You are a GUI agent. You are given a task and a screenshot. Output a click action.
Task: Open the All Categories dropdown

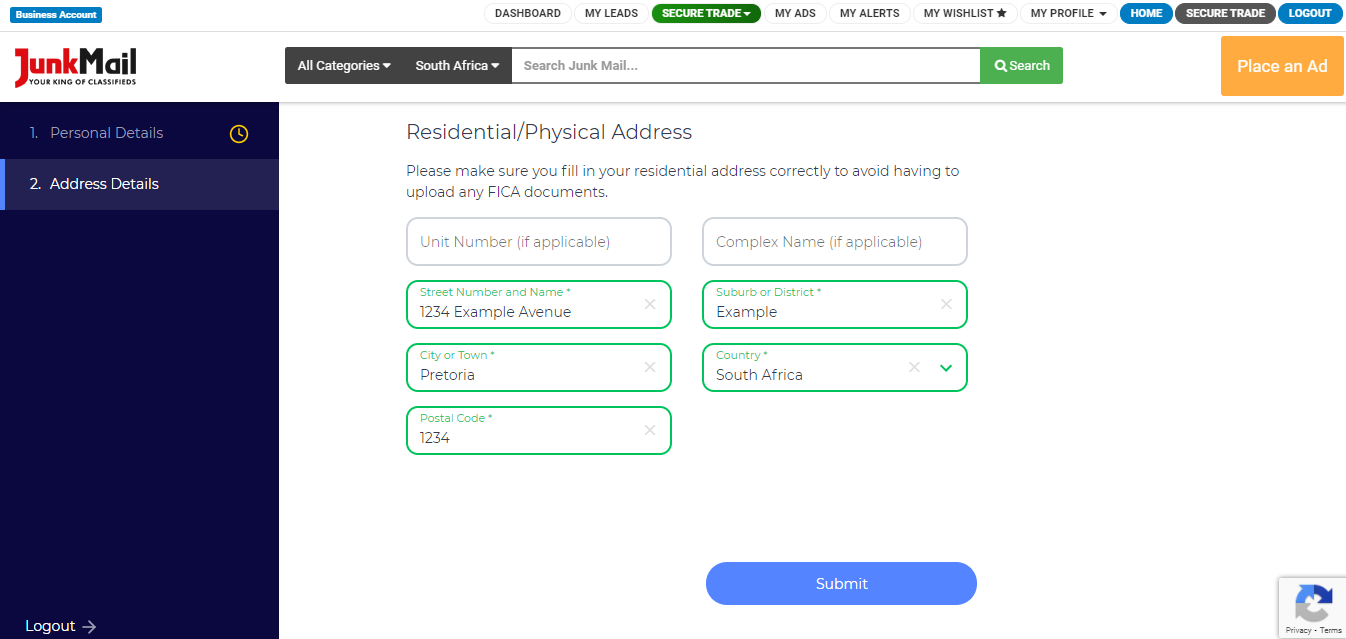tap(344, 66)
